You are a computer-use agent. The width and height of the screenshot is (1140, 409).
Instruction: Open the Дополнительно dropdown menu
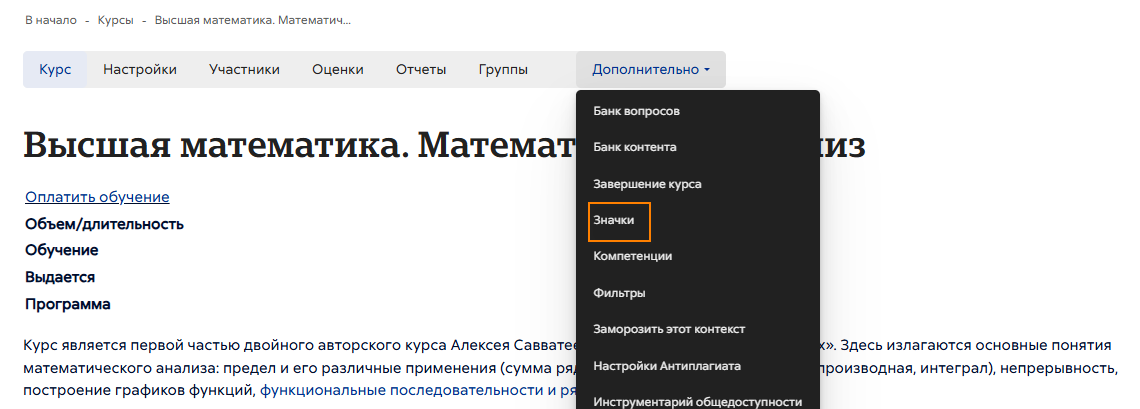(650, 70)
